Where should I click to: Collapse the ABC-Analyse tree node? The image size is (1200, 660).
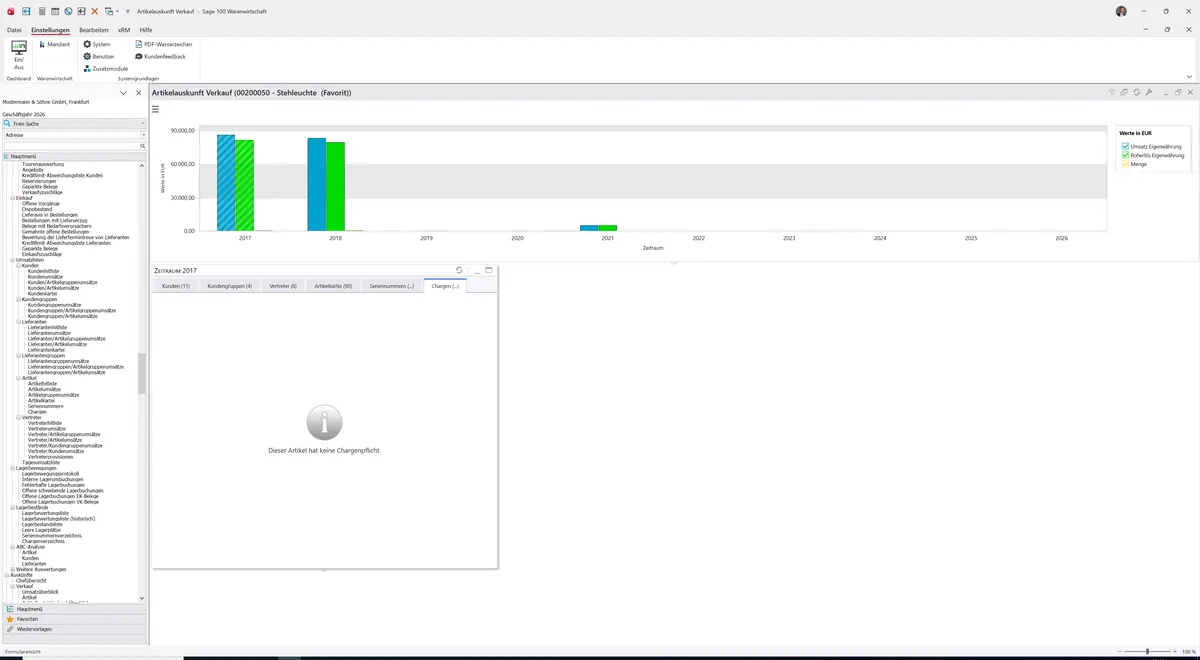point(13,547)
